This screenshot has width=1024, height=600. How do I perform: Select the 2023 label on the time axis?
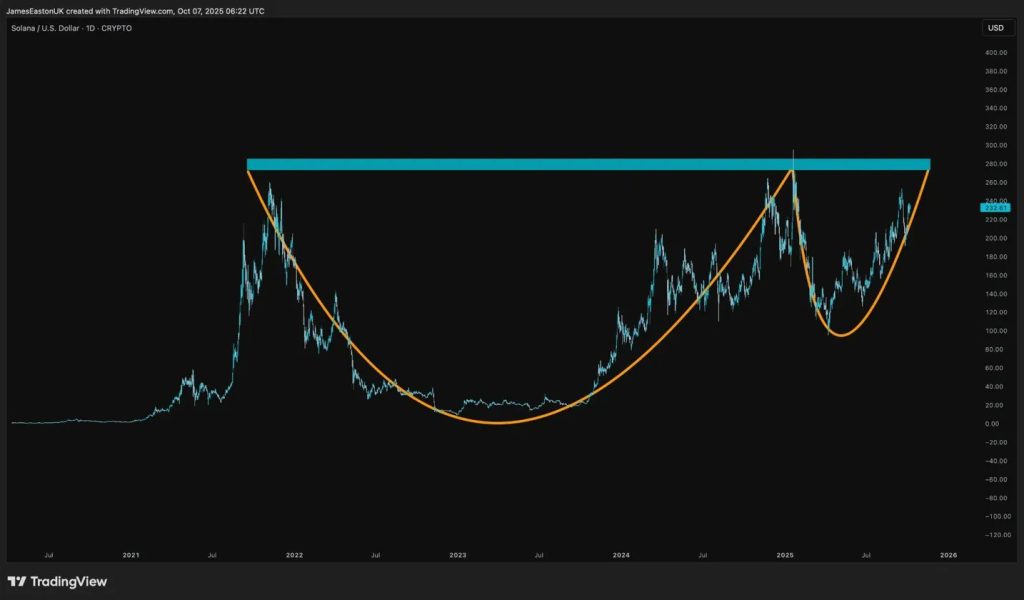[x=458, y=553]
